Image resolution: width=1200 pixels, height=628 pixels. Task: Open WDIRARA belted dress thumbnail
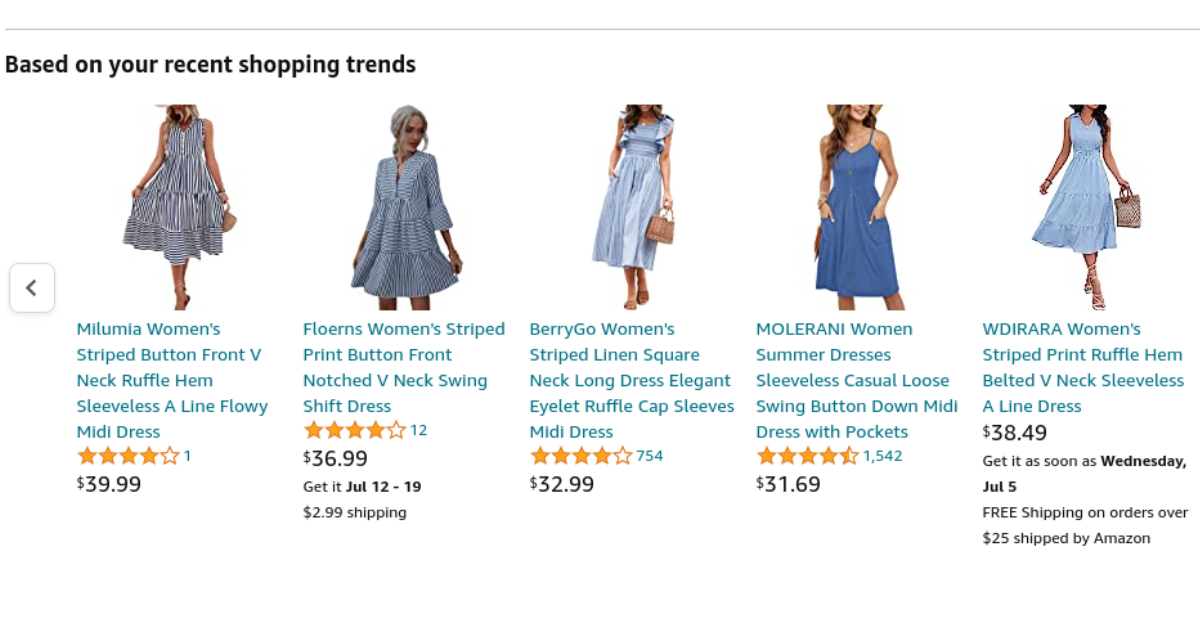pyautogui.click(x=1084, y=207)
